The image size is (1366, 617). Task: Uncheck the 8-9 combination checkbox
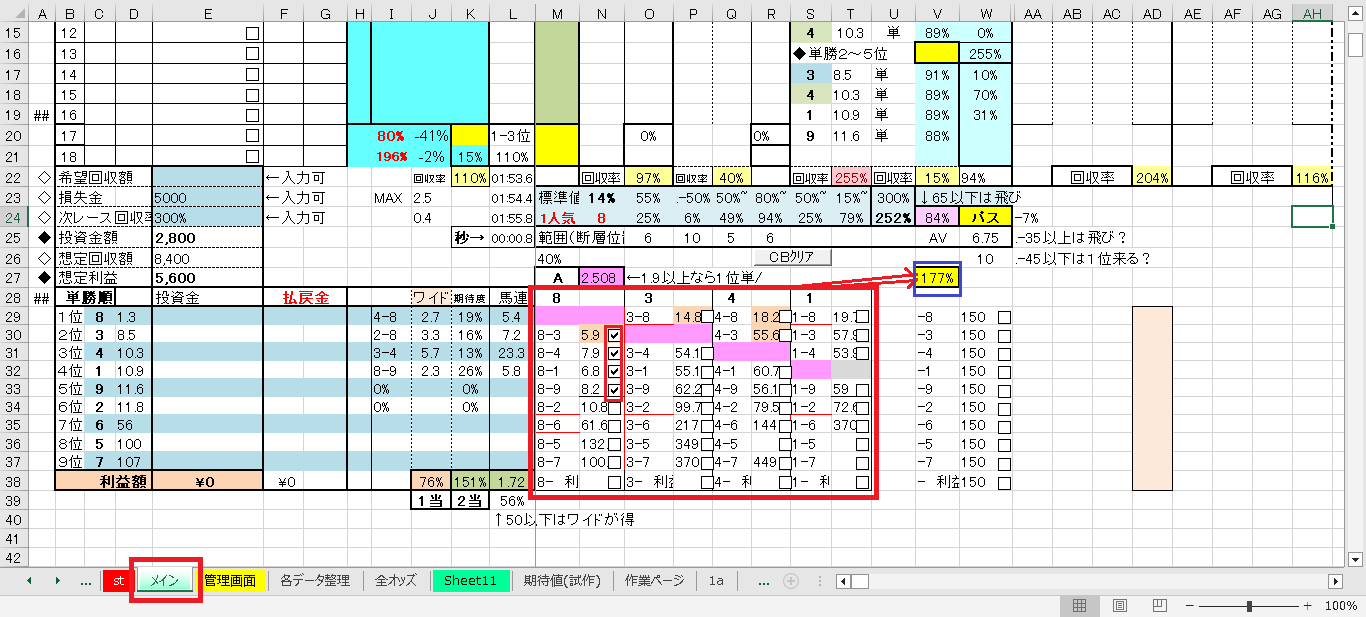614,390
